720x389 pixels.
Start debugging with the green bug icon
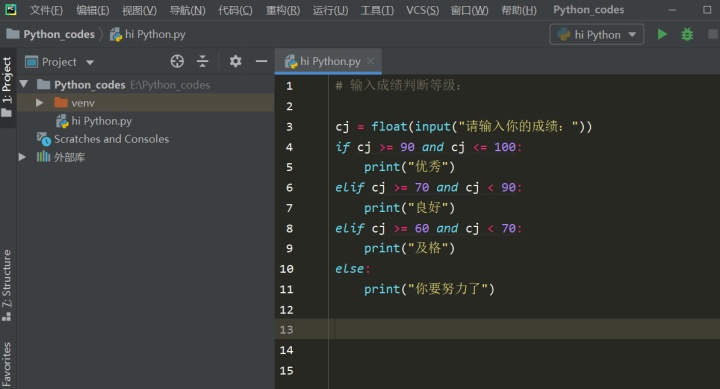click(x=687, y=34)
